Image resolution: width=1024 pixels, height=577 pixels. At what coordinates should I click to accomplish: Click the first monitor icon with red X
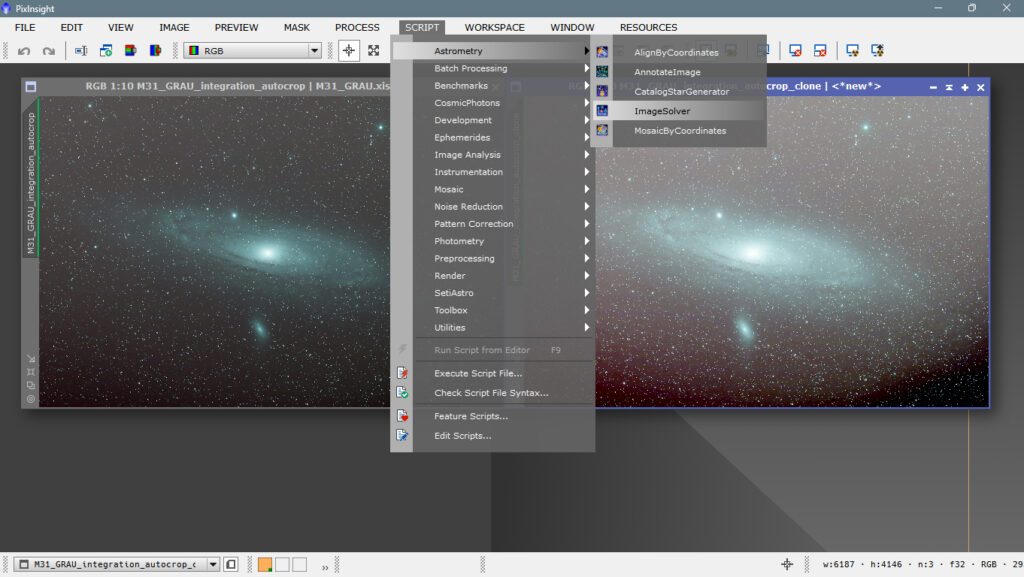795,51
